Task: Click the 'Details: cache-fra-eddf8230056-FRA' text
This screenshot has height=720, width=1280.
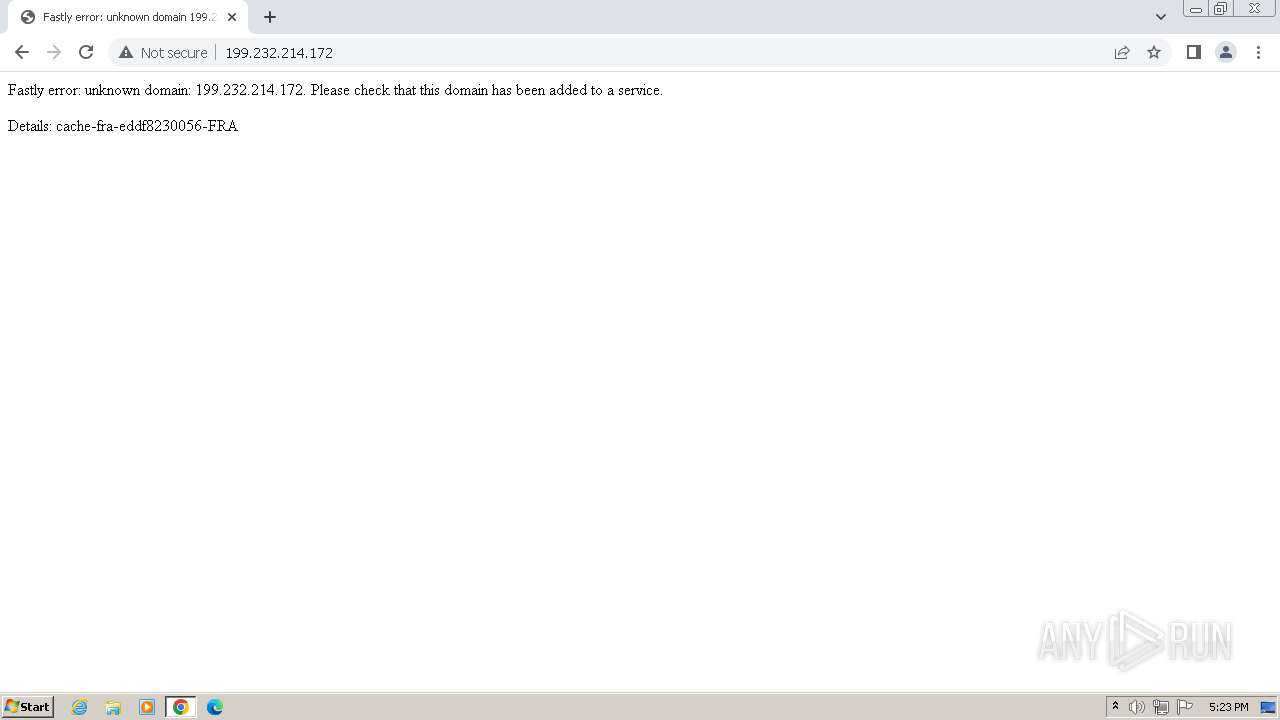Action: coord(123,126)
